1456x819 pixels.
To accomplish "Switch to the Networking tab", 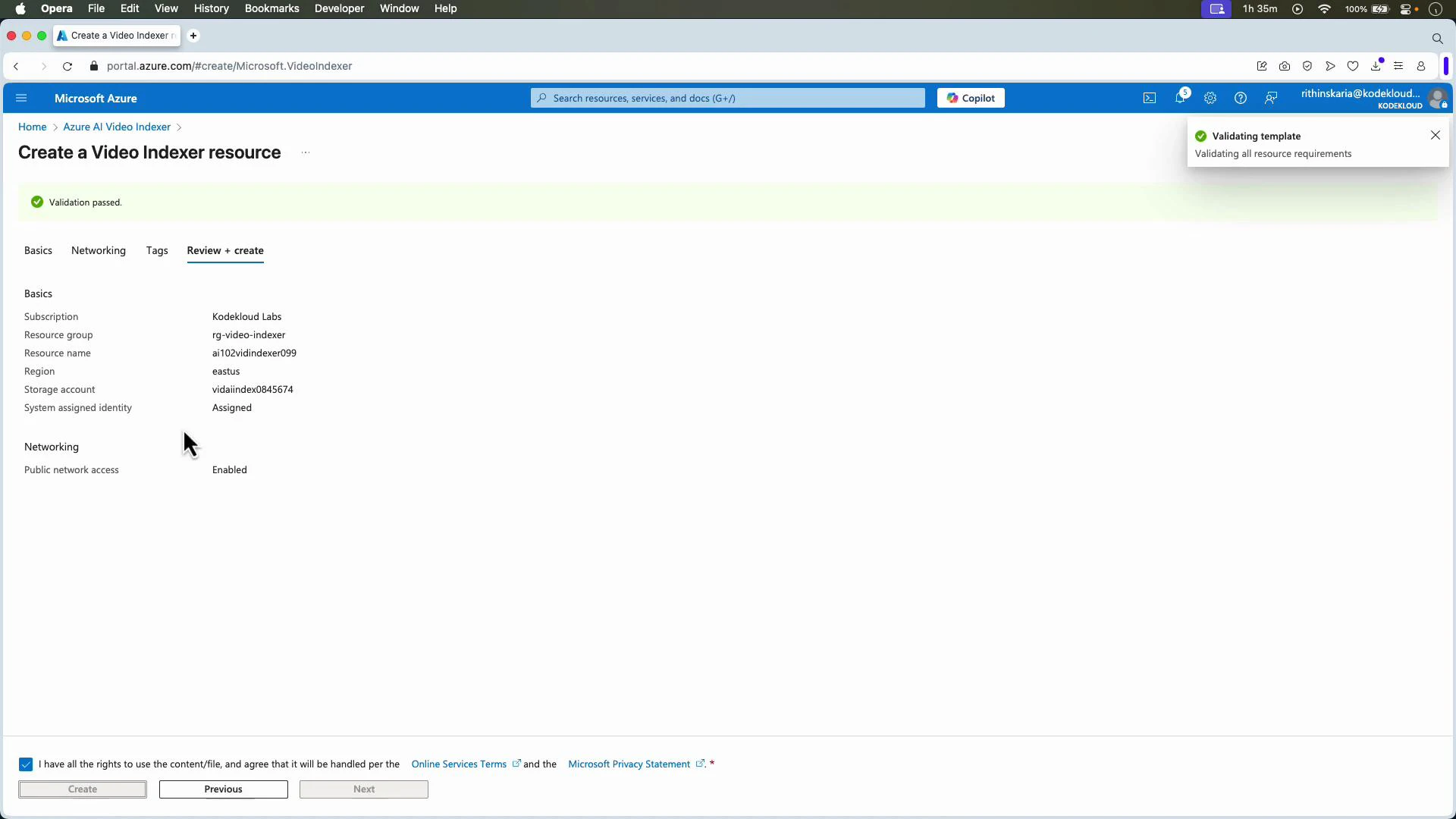I will (x=99, y=250).
